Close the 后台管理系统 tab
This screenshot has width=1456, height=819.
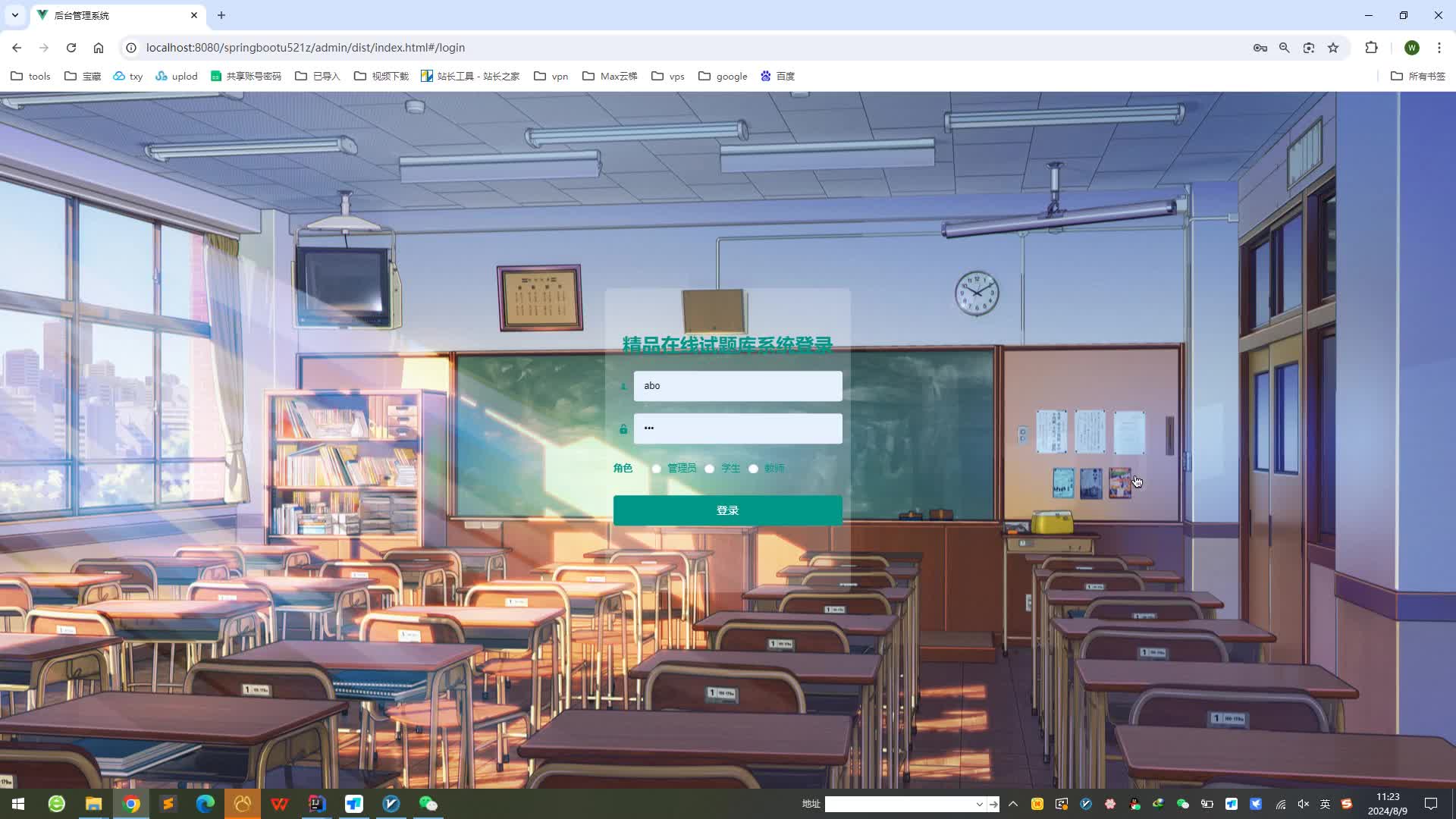[x=194, y=15]
